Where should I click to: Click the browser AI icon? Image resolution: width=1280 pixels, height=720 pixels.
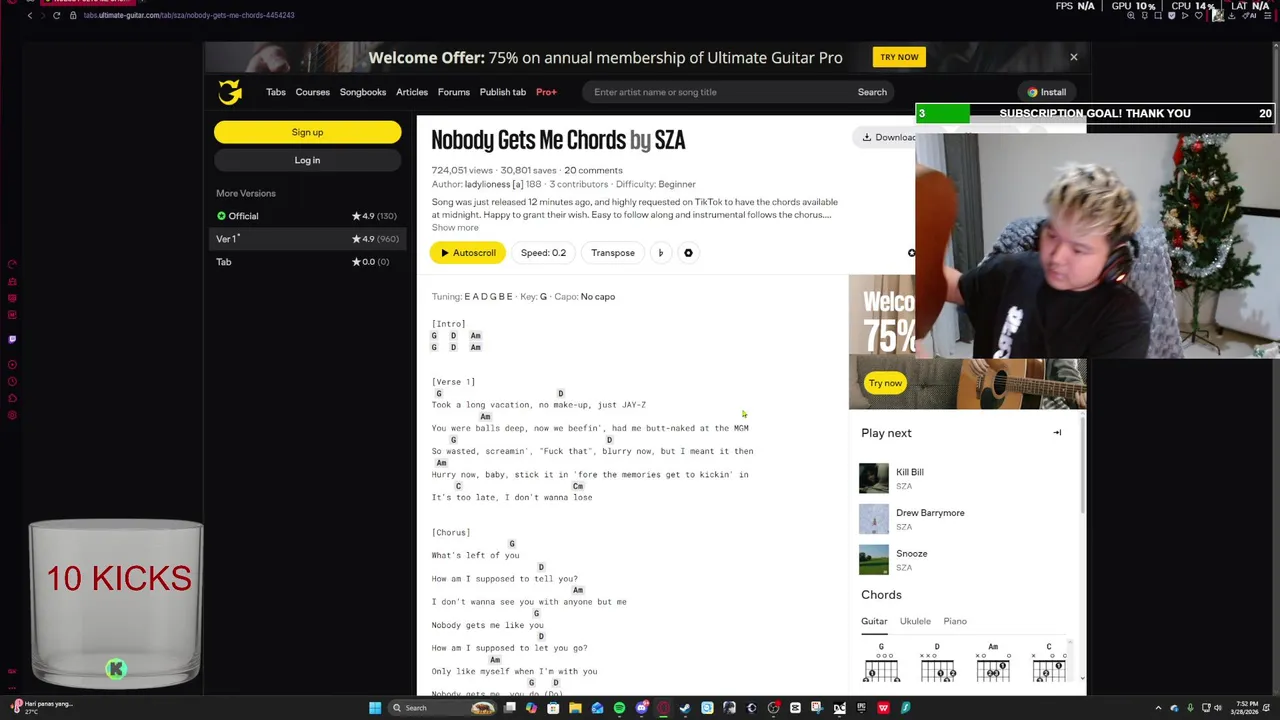[x=1249, y=15]
